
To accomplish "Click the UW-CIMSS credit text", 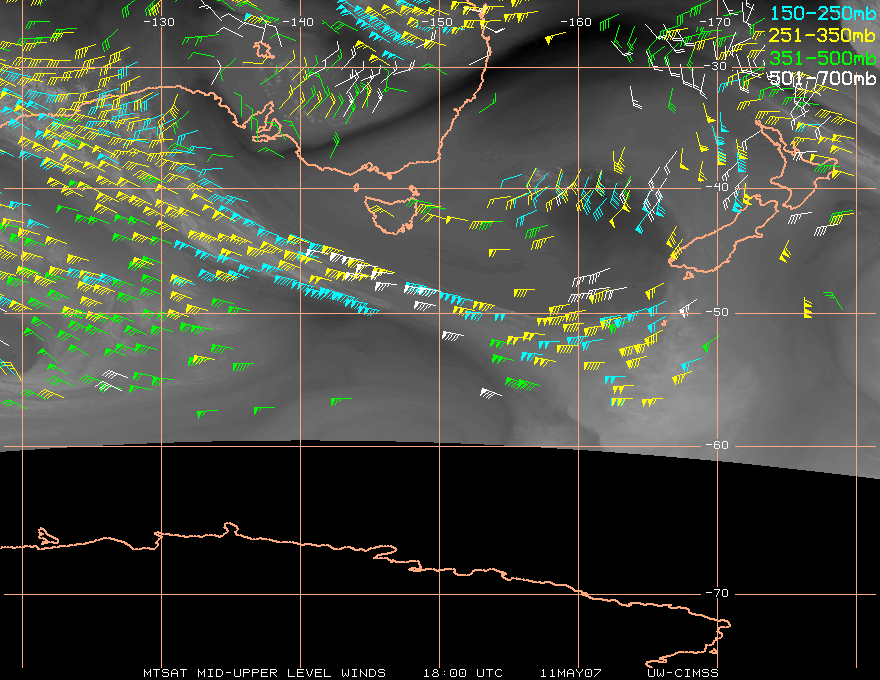I will pos(683,673).
